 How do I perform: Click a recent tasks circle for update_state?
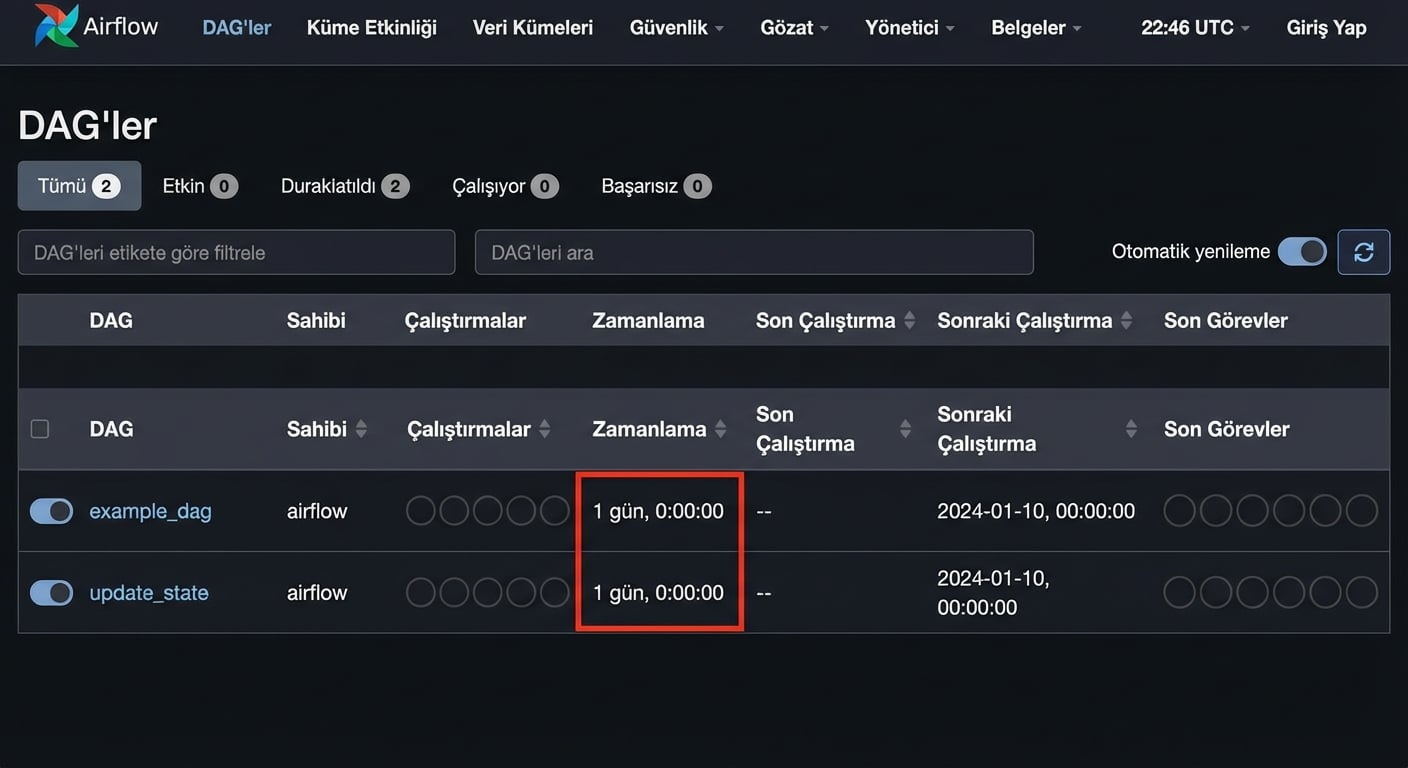click(1179, 592)
